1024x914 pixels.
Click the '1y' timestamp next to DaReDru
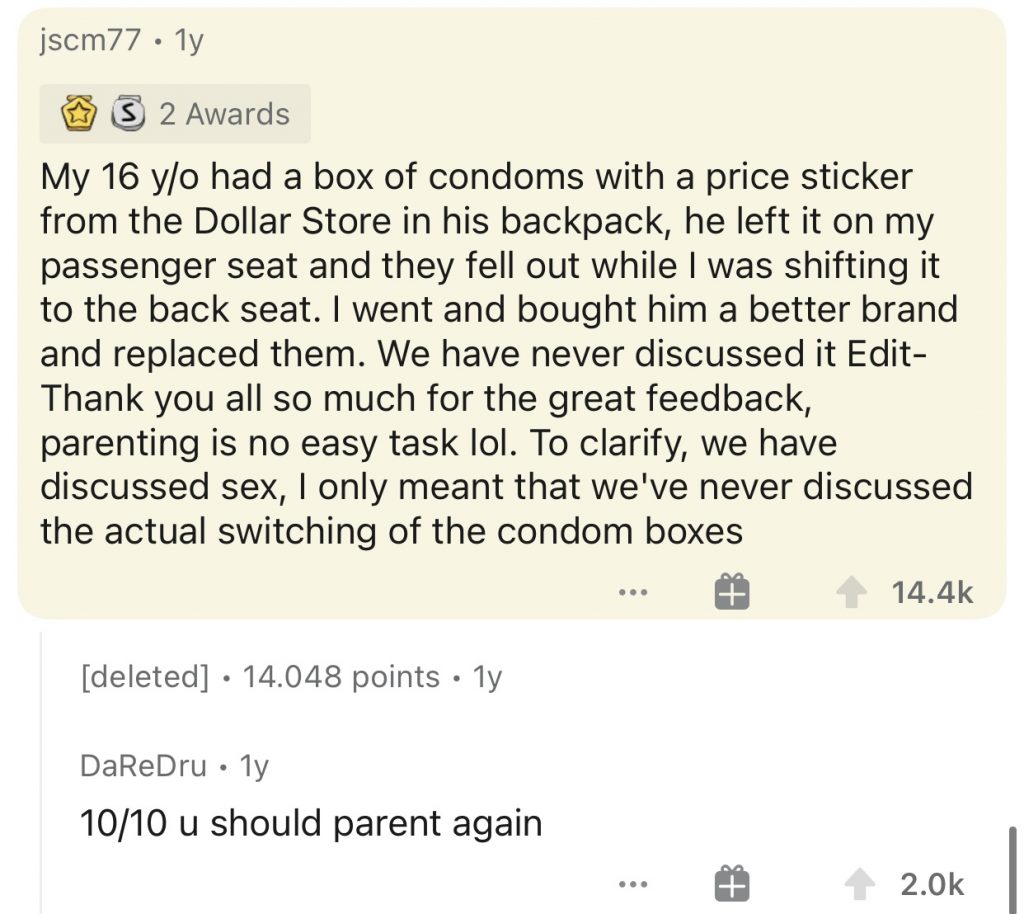tap(254, 767)
